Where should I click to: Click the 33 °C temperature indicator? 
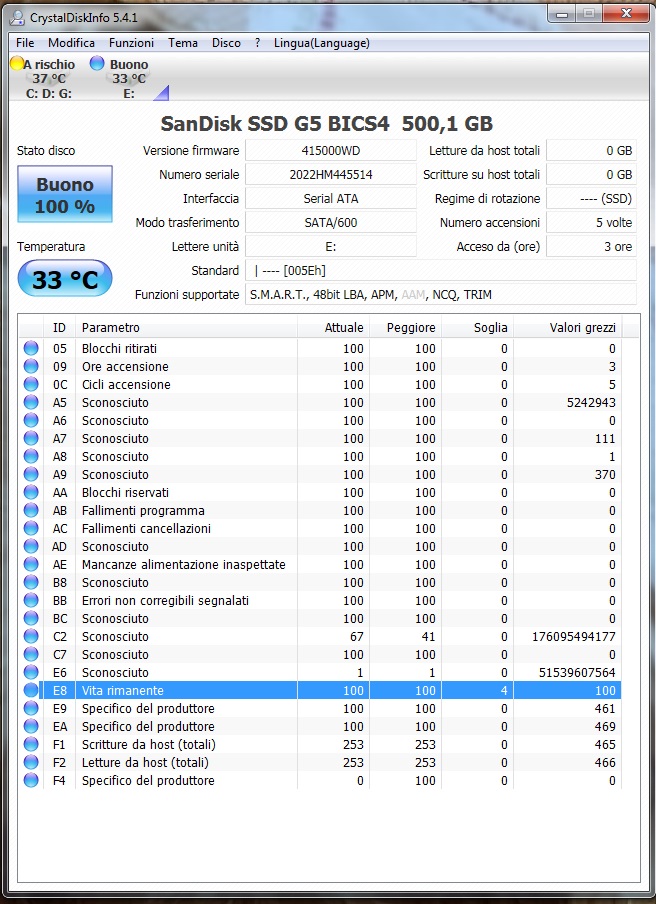coord(65,279)
